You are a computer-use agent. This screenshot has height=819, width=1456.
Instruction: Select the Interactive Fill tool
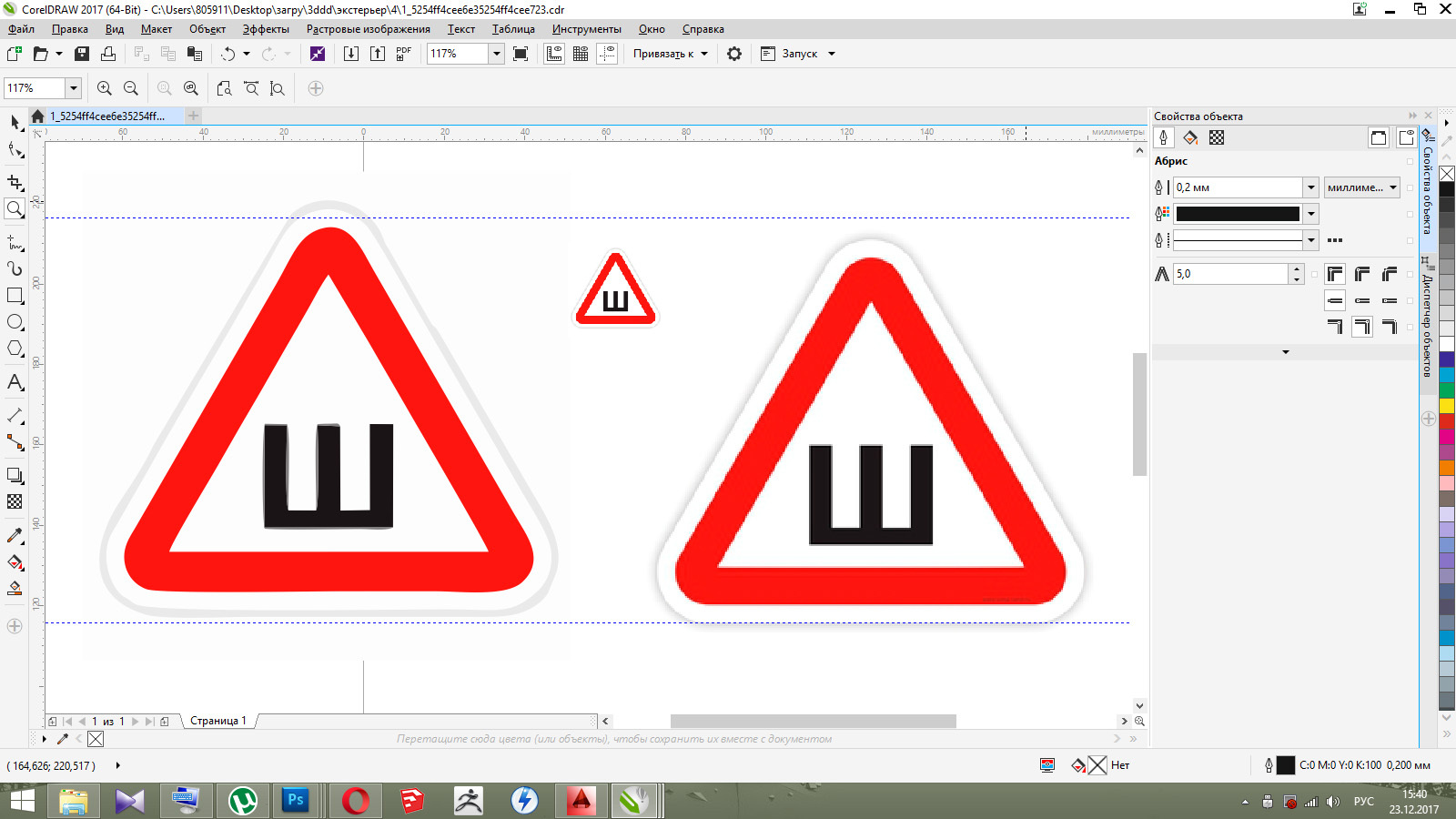[15, 562]
